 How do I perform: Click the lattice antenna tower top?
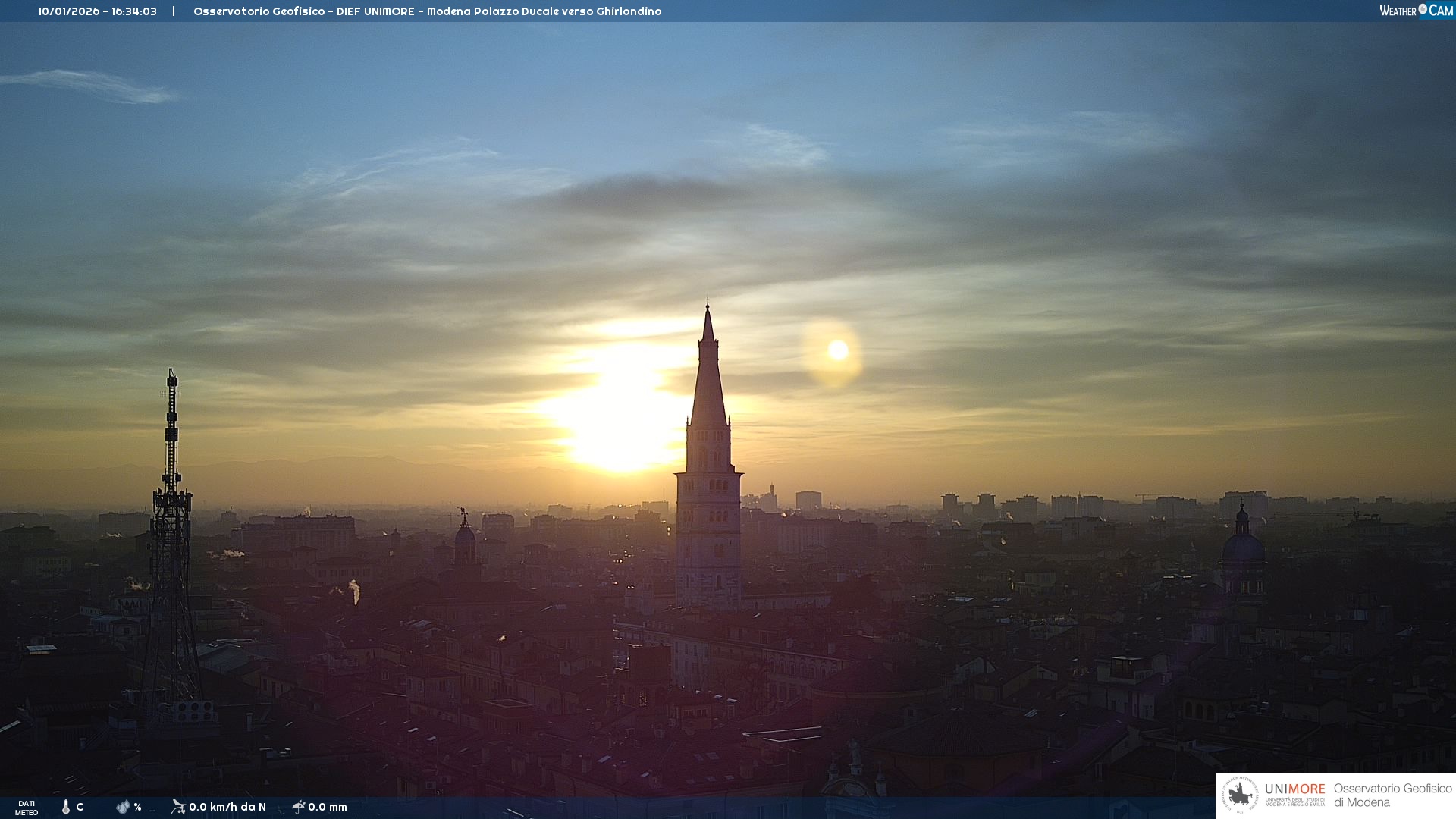[172, 377]
